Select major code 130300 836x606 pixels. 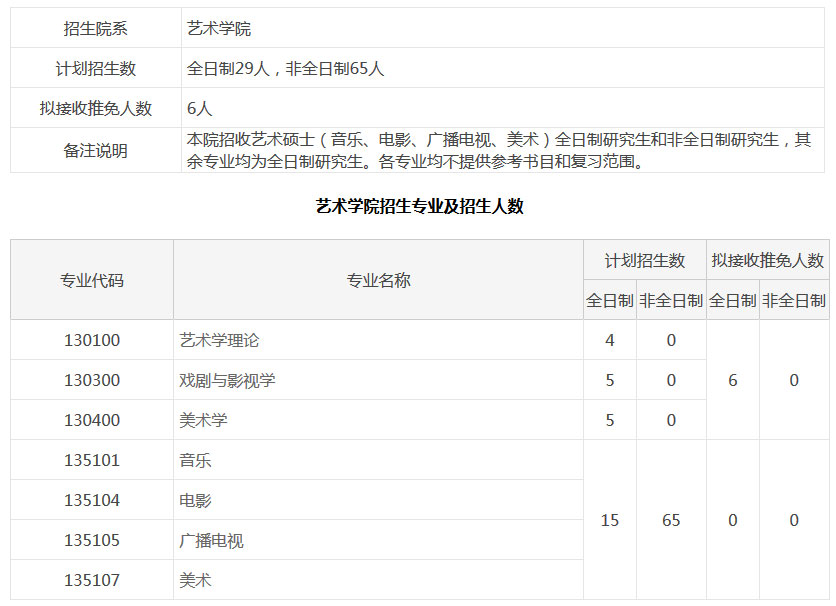(x=92, y=380)
